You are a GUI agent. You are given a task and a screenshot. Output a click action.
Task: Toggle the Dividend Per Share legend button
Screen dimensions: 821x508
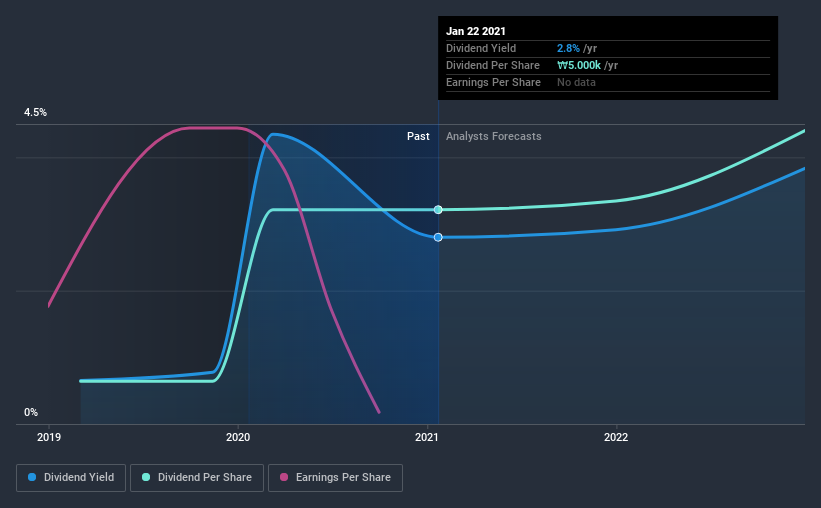(x=197, y=478)
